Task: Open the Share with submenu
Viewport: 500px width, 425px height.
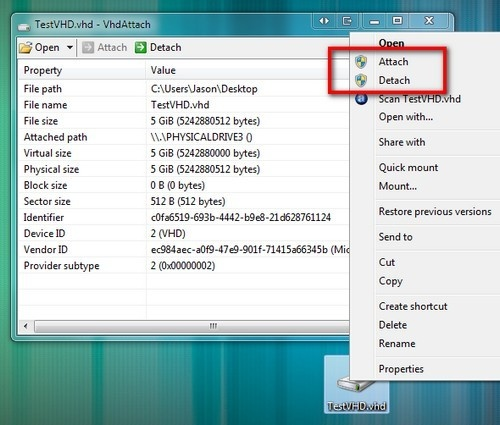Action: [402, 142]
